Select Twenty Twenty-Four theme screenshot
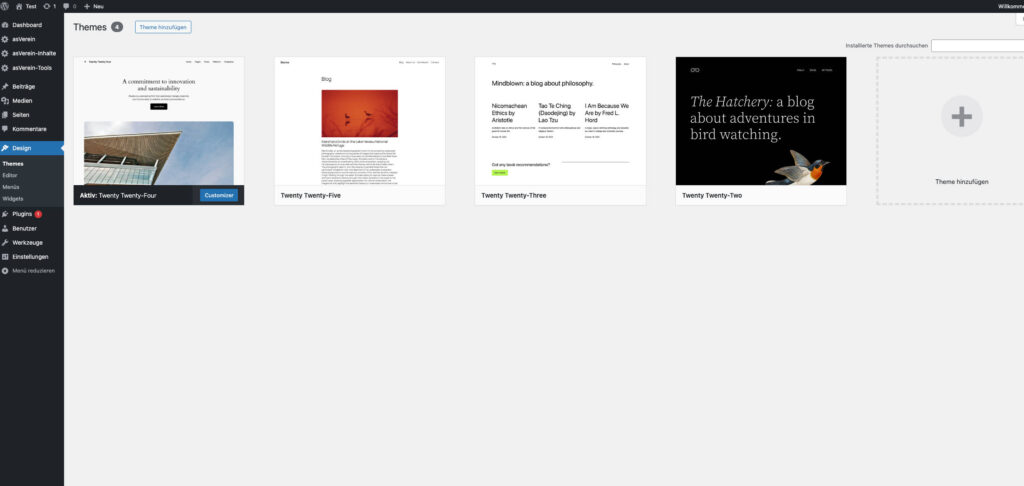1024x486 pixels. point(159,121)
